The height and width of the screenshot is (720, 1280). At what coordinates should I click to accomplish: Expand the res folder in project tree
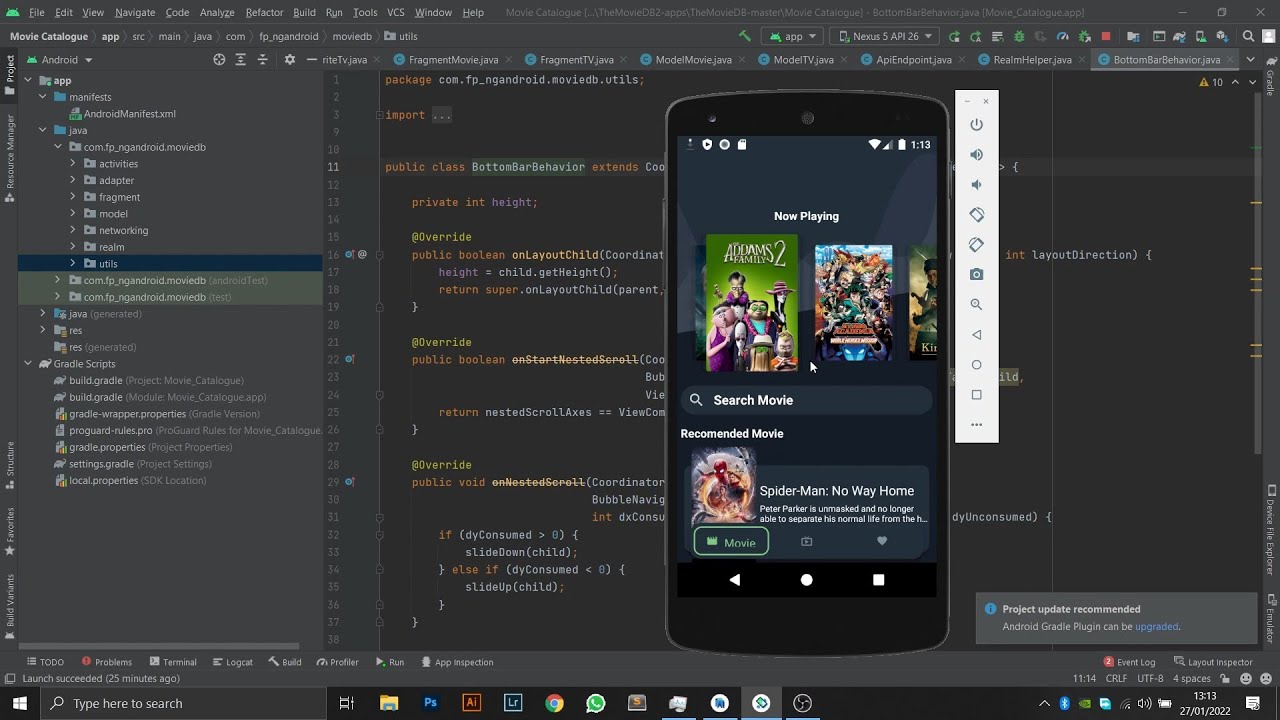point(43,330)
